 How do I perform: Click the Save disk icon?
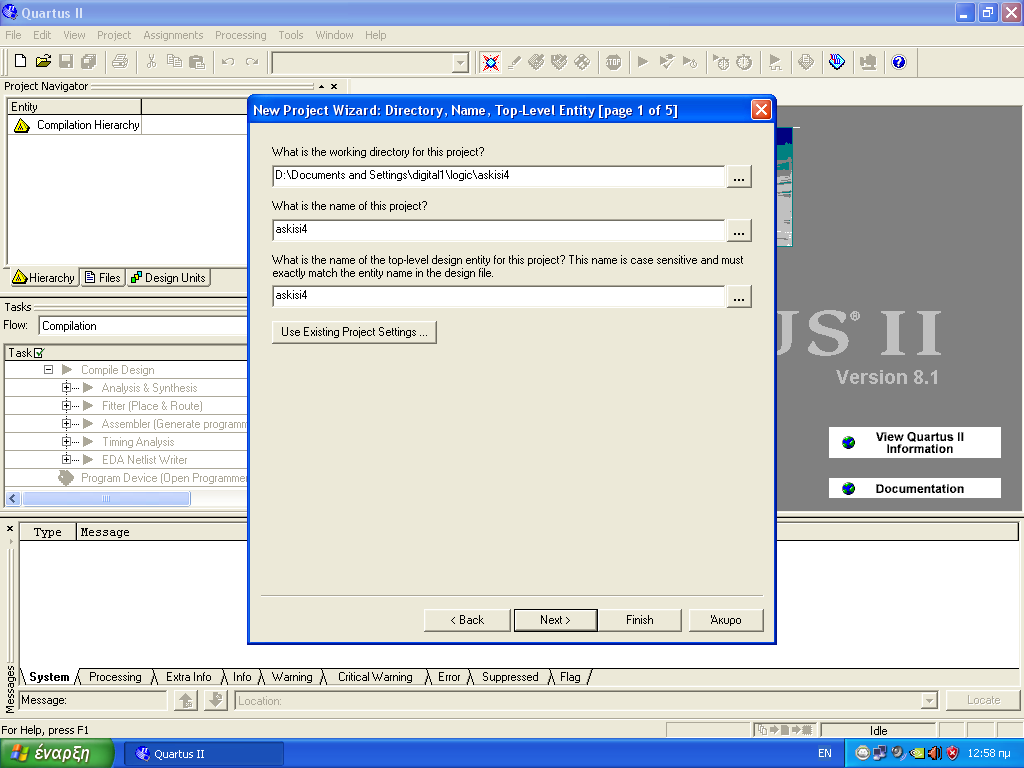tap(66, 61)
